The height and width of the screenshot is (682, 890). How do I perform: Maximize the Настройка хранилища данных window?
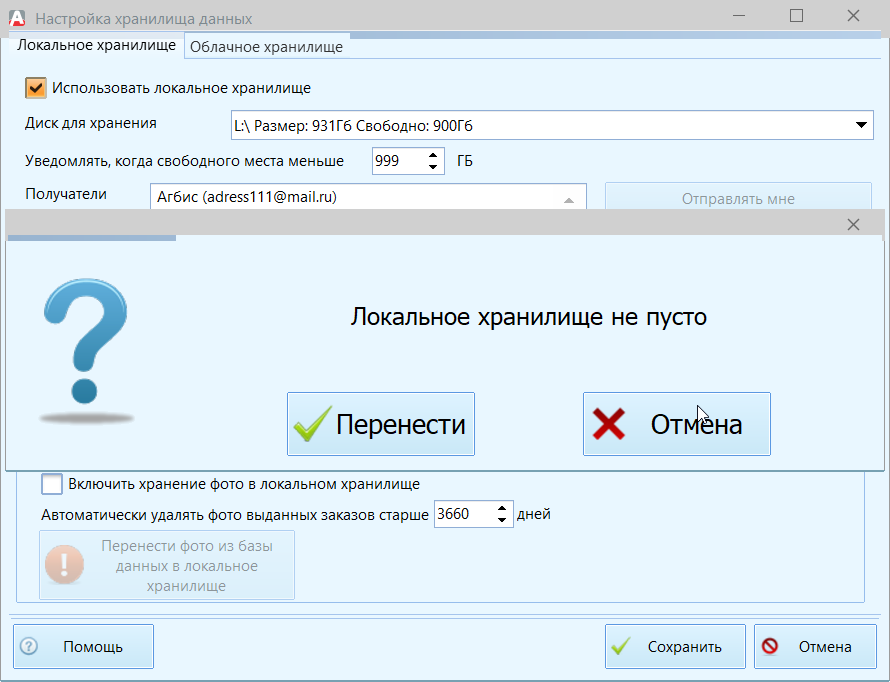tap(796, 16)
